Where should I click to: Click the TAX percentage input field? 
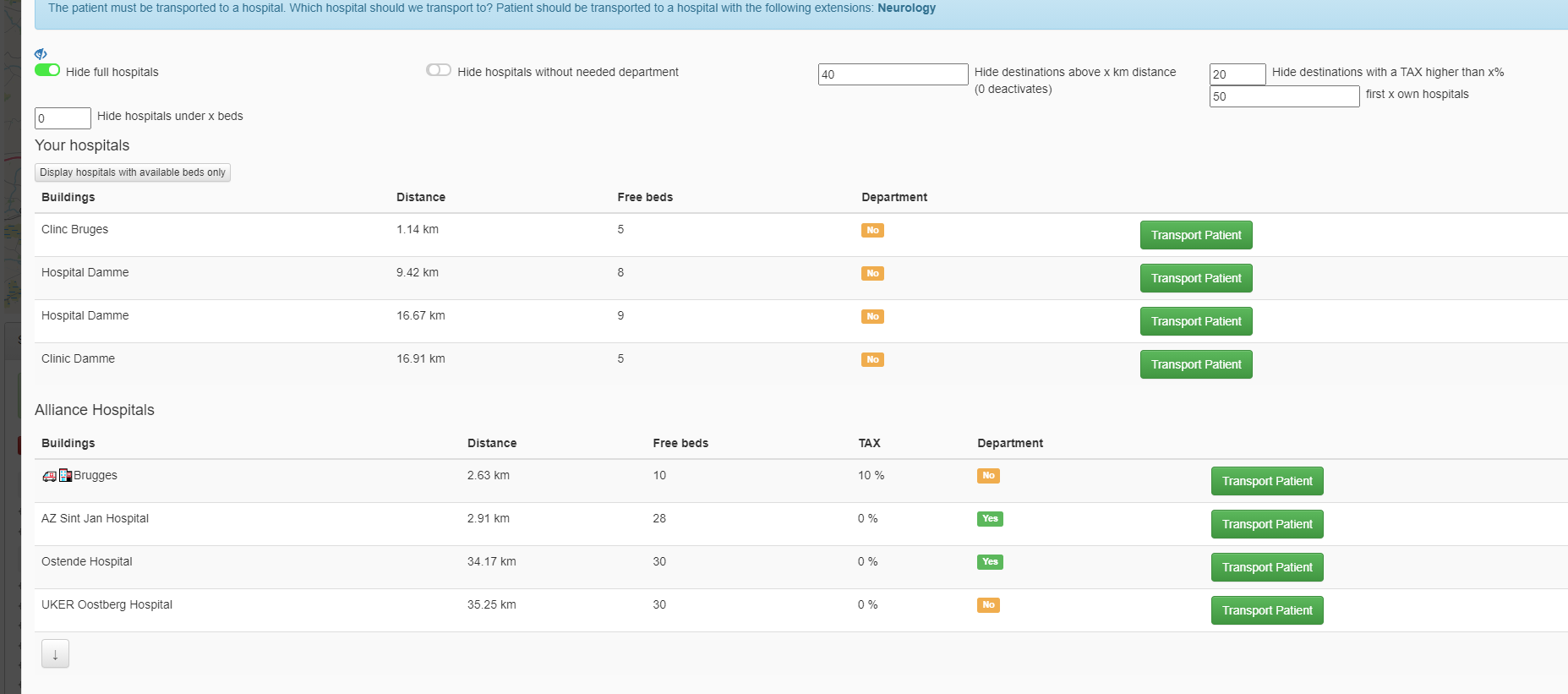point(1237,74)
